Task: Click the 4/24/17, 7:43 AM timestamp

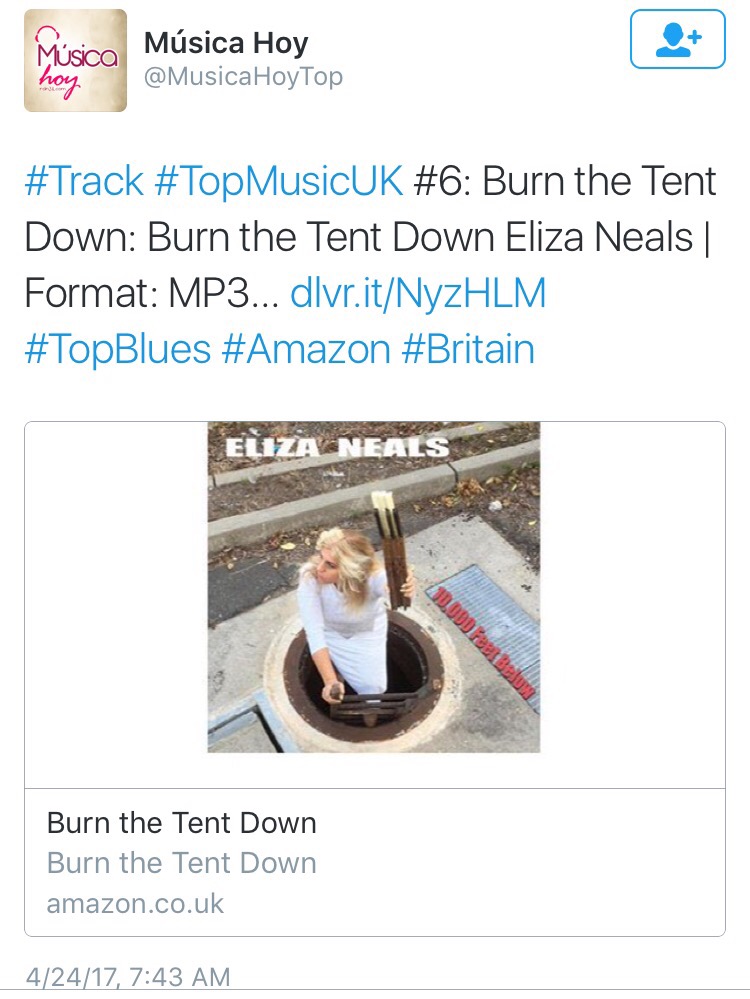Action: point(127,977)
